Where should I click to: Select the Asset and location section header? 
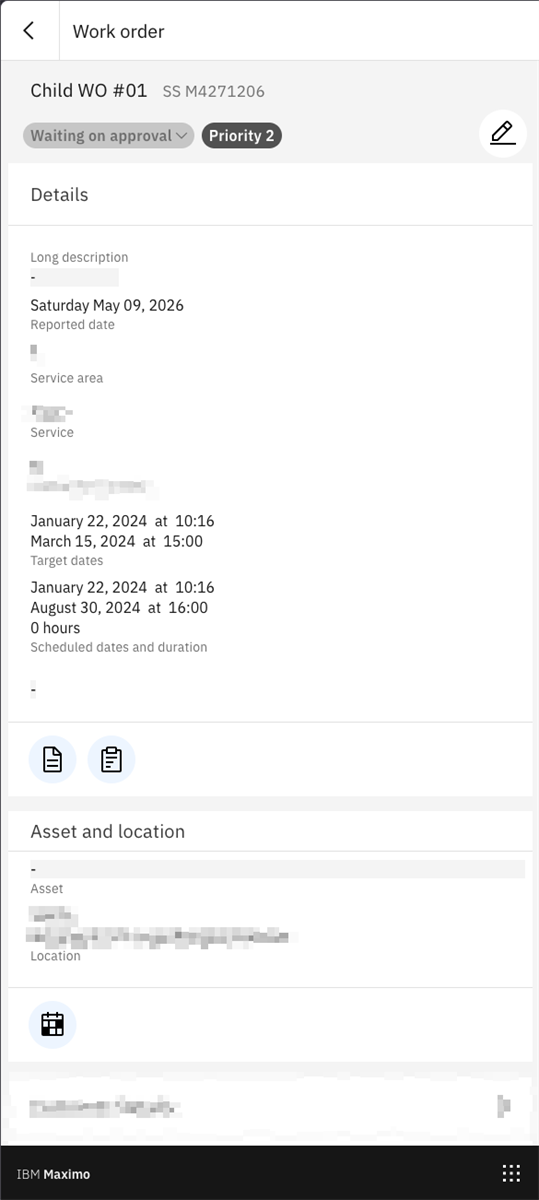click(108, 832)
